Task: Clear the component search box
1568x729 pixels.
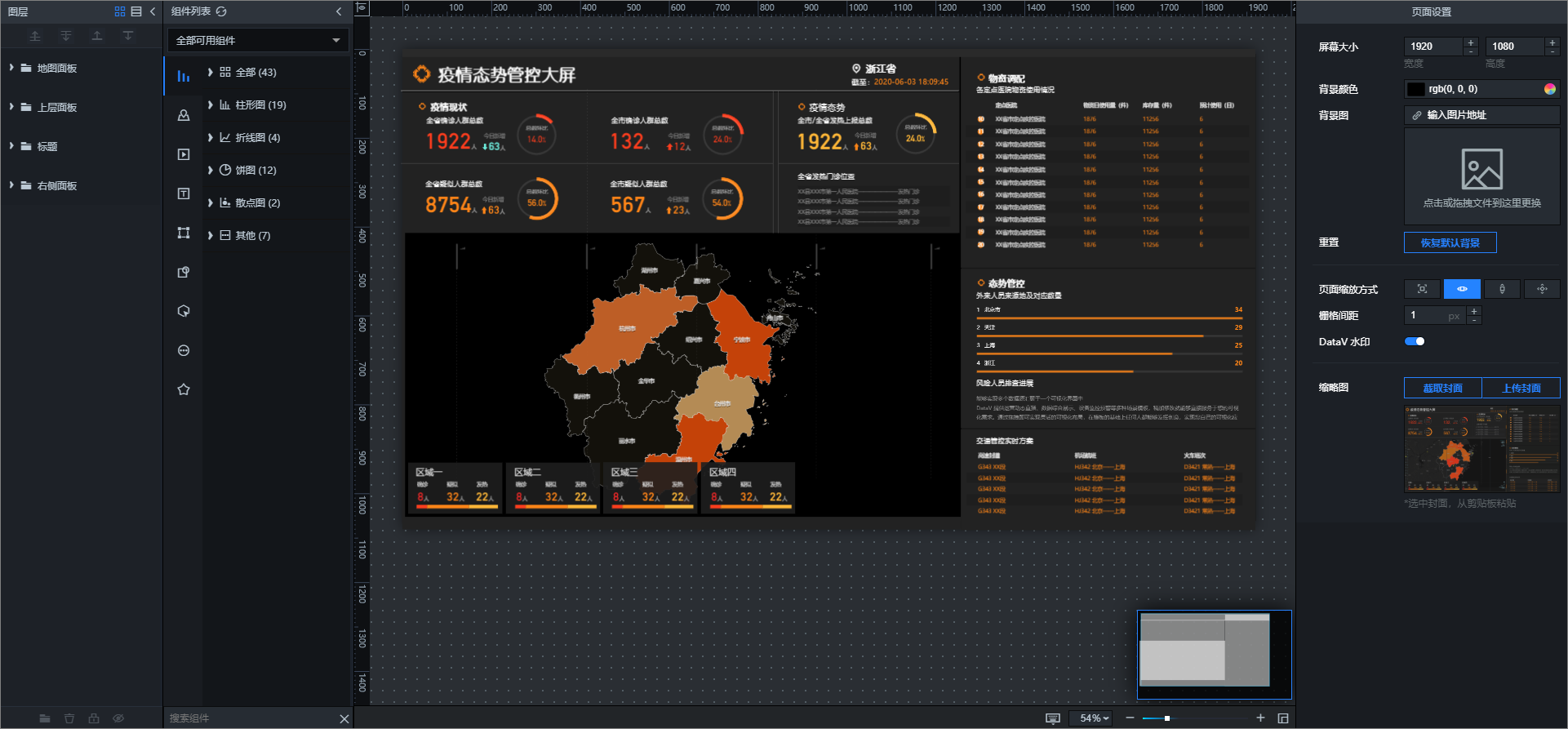Action: tap(344, 718)
